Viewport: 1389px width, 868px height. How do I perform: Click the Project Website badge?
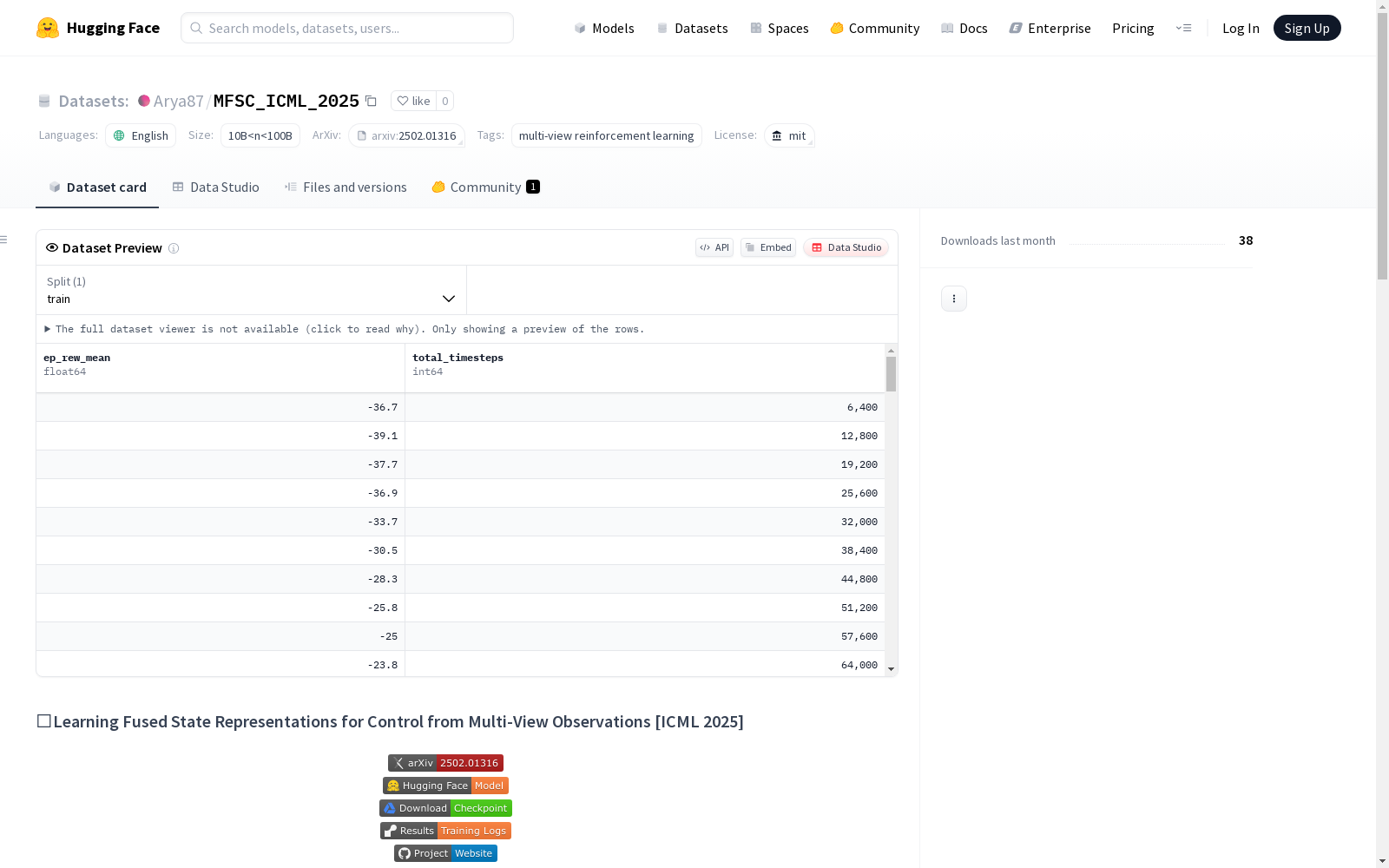click(x=445, y=853)
